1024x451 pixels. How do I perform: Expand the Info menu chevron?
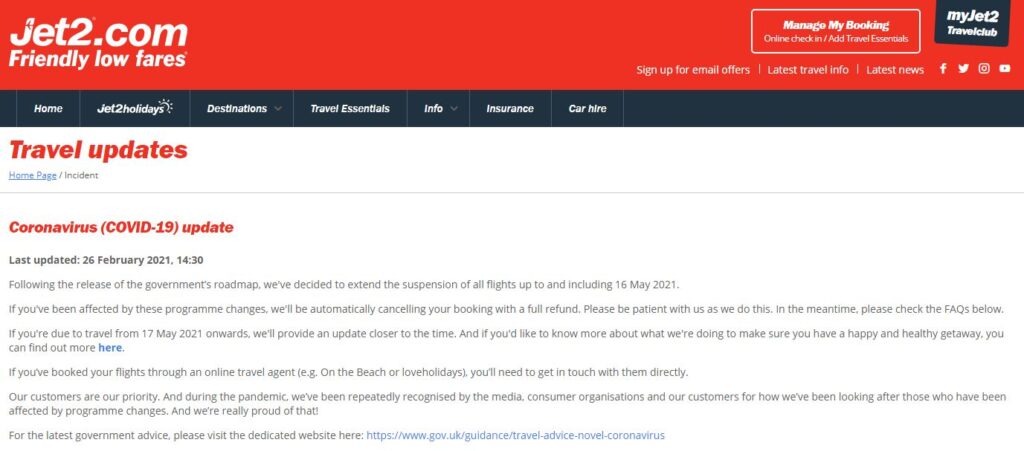454,109
